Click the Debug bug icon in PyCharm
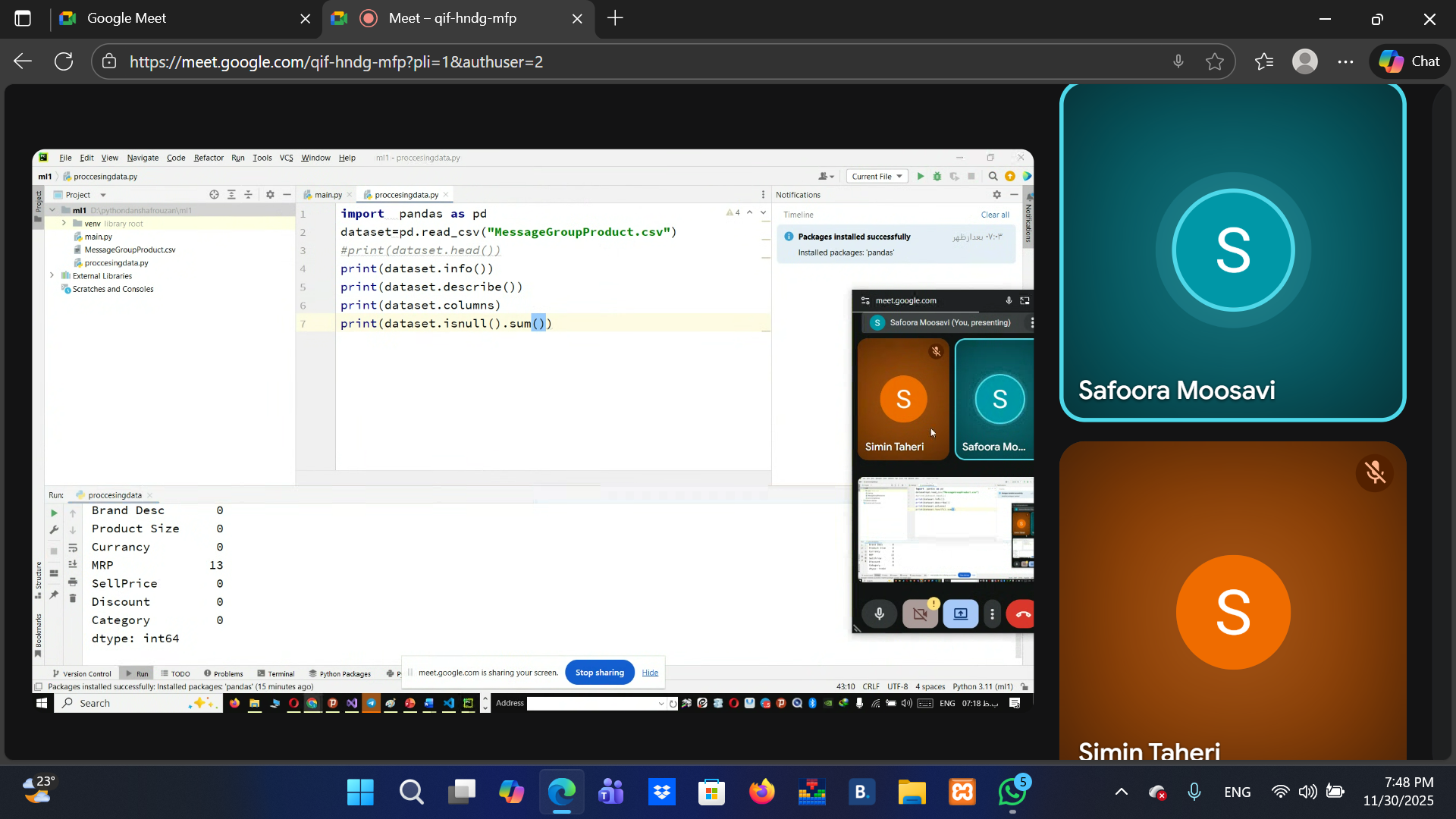The image size is (1456, 819). [x=937, y=176]
